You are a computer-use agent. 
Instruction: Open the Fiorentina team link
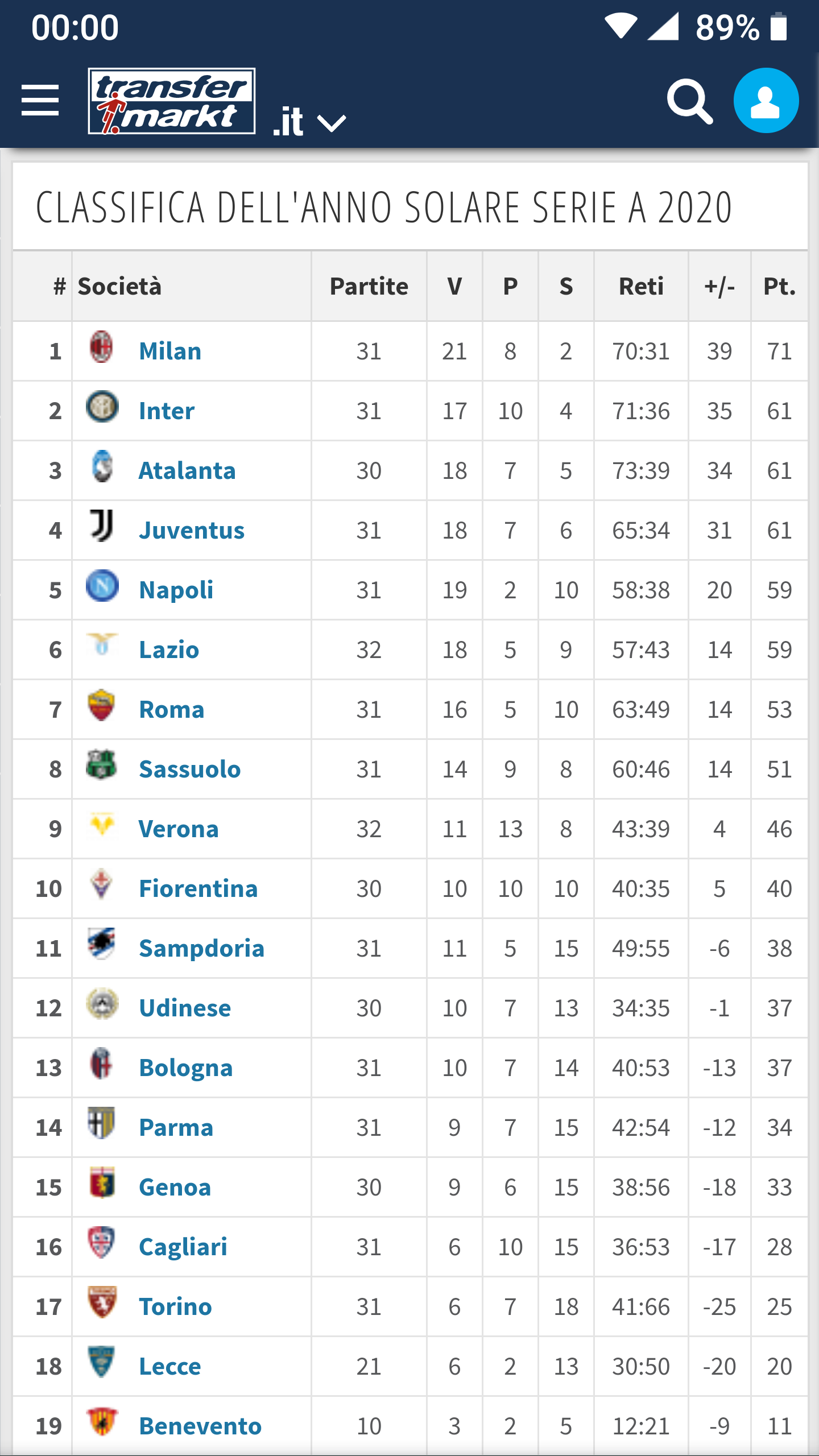pyautogui.click(x=198, y=889)
